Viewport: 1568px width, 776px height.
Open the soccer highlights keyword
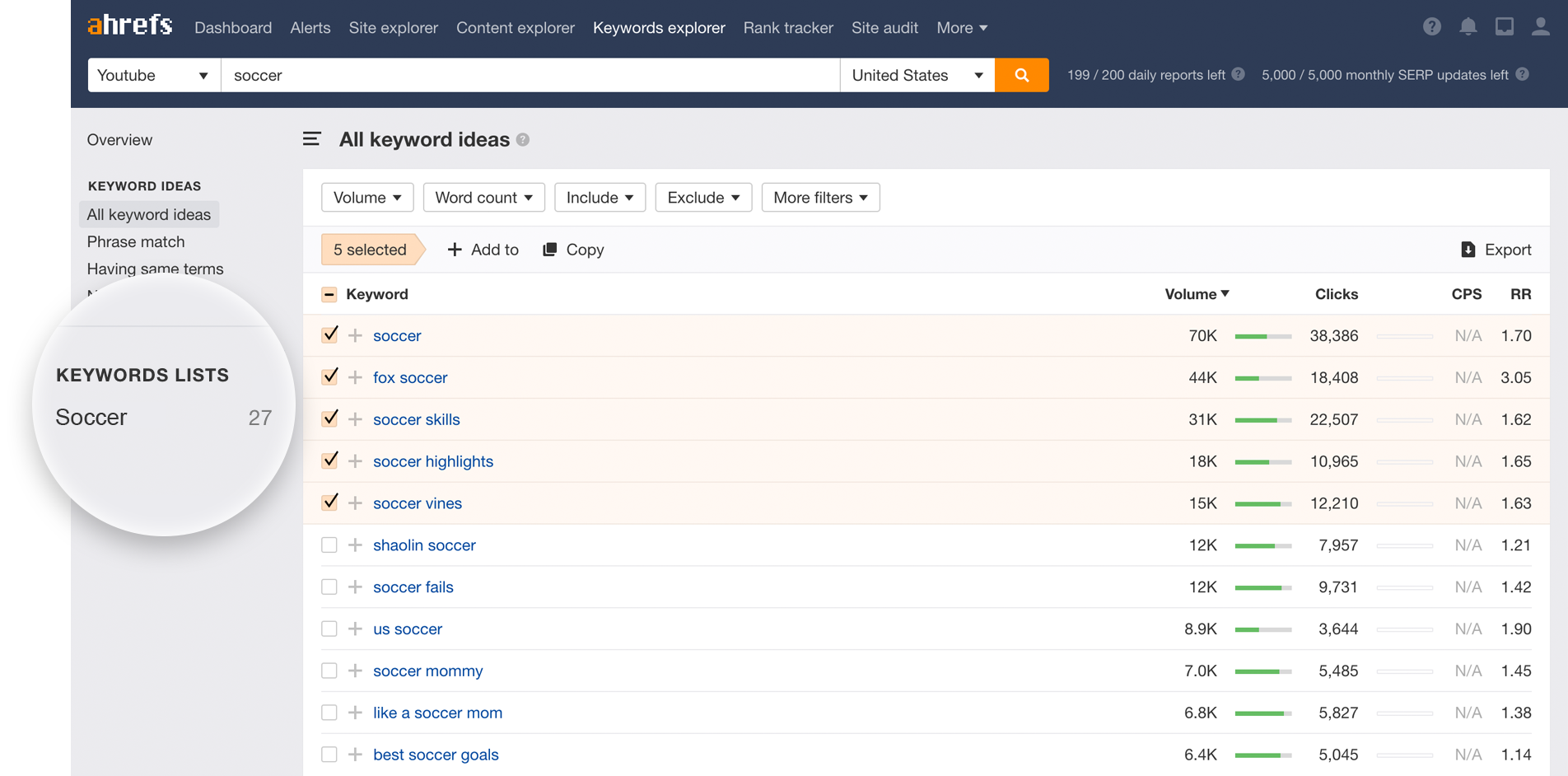(433, 461)
